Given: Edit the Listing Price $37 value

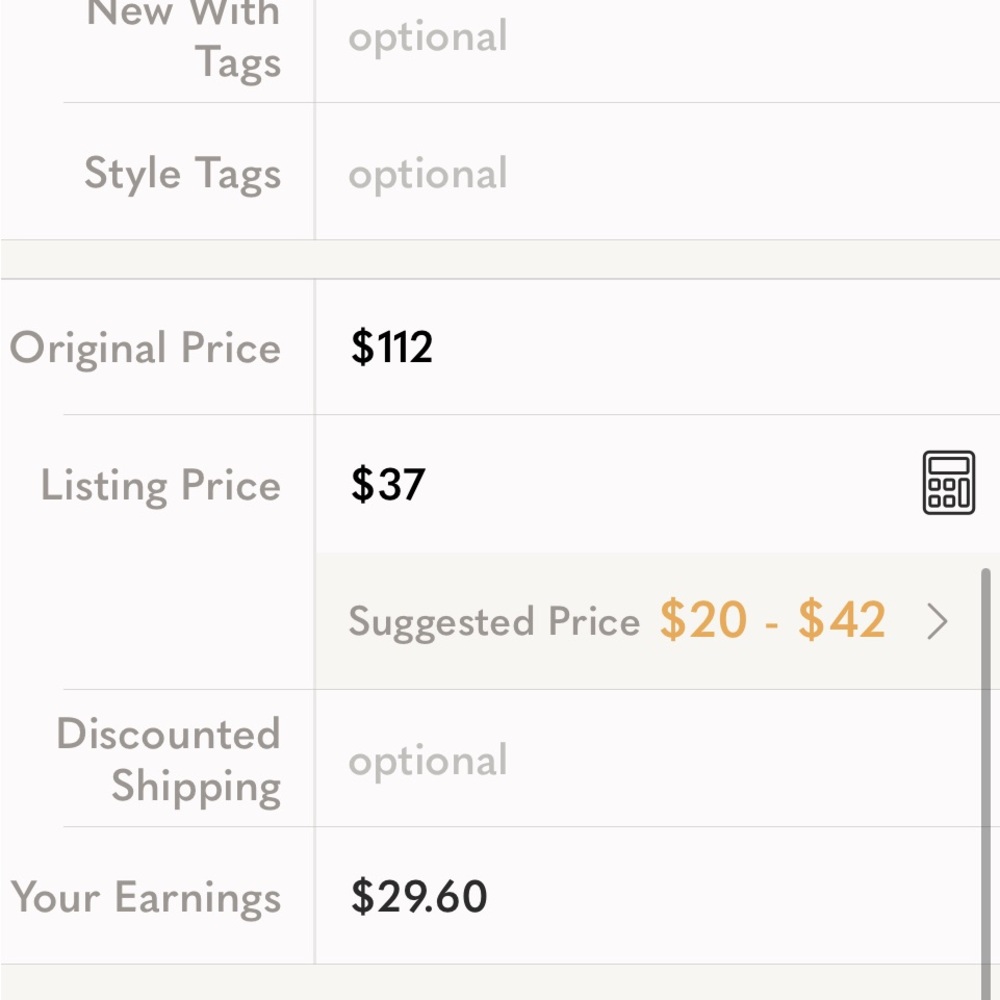Looking at the screenshot, I should tap(388, 485).
